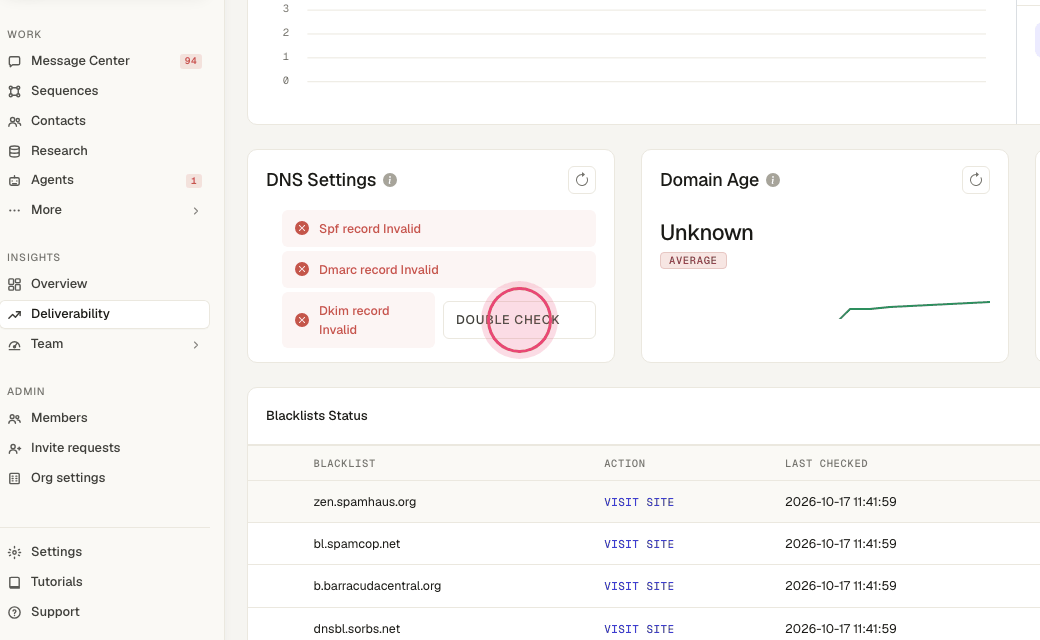Click Dmarc record Invalid message

[x=379, y=270]
